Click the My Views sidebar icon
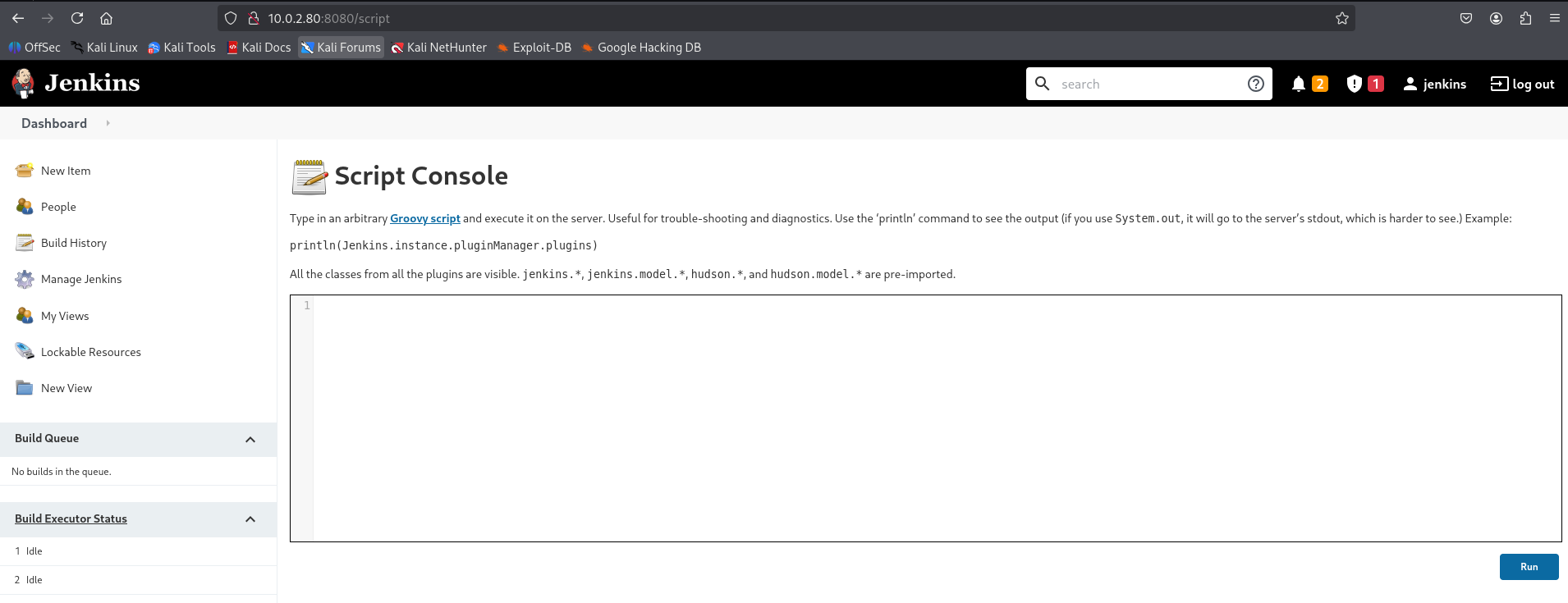The width and height of the screenshot is (1568, 603). [x=25, y=316]
